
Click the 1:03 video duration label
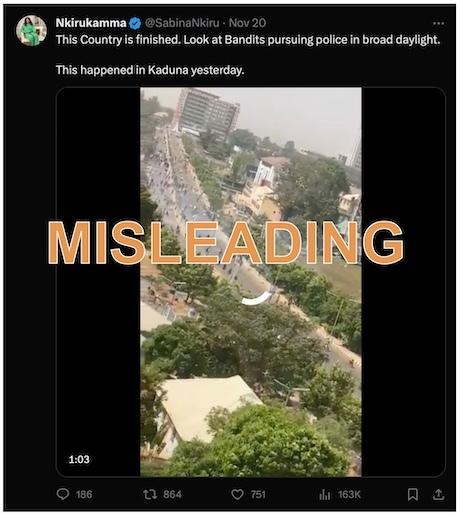point(79,459)
